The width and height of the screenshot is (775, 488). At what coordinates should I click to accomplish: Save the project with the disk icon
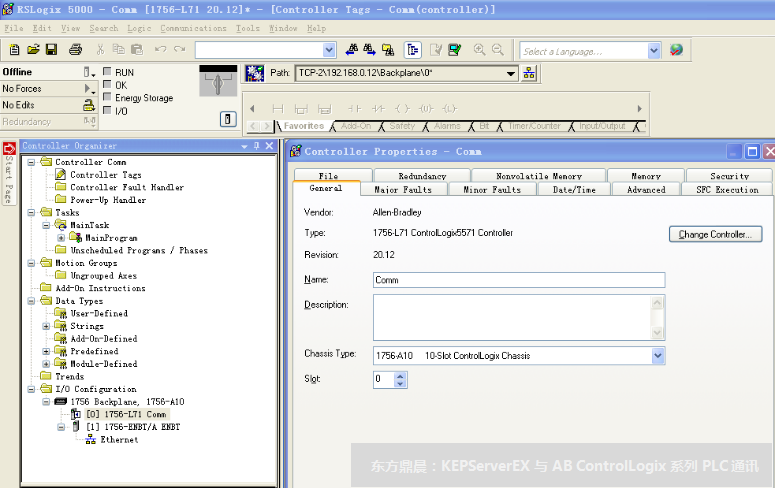click(51, 49)
